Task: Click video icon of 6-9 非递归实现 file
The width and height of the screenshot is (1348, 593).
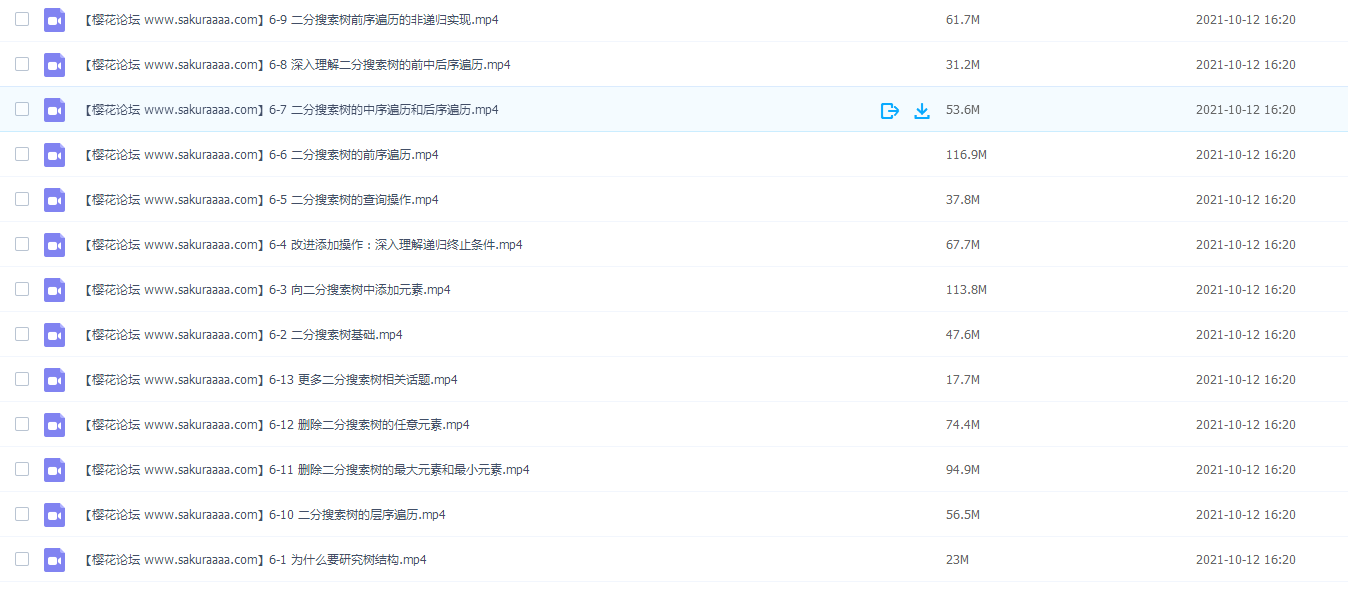Action: coord(54,20)
